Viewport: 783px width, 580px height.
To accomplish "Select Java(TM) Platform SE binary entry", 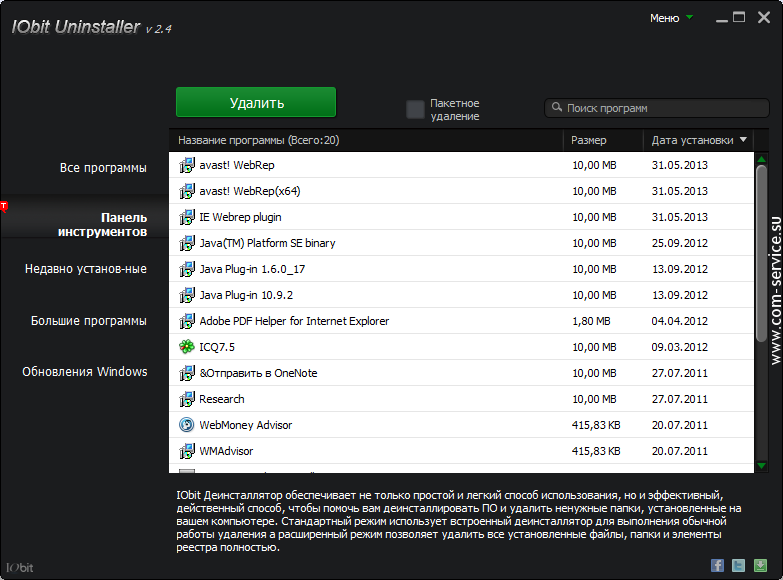I will tap(267, 243).
